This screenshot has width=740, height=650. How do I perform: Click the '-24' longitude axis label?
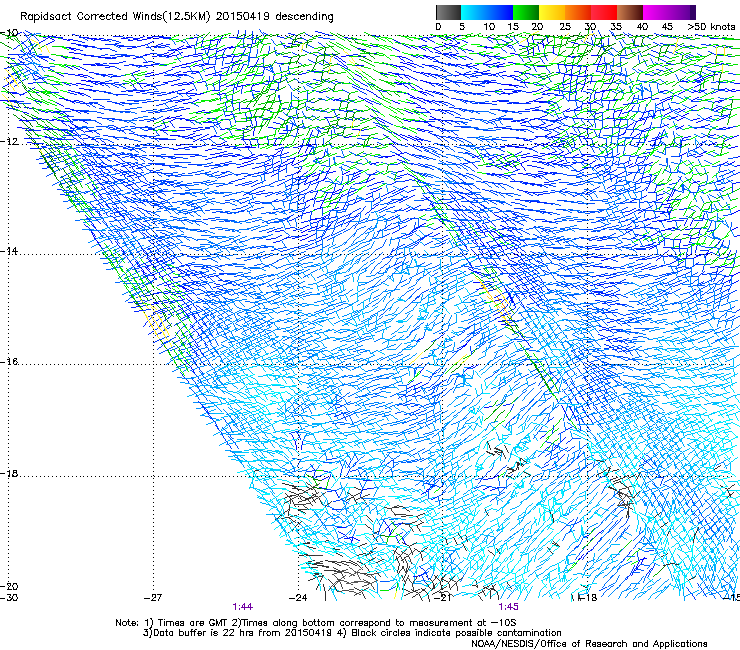(298, 598)
